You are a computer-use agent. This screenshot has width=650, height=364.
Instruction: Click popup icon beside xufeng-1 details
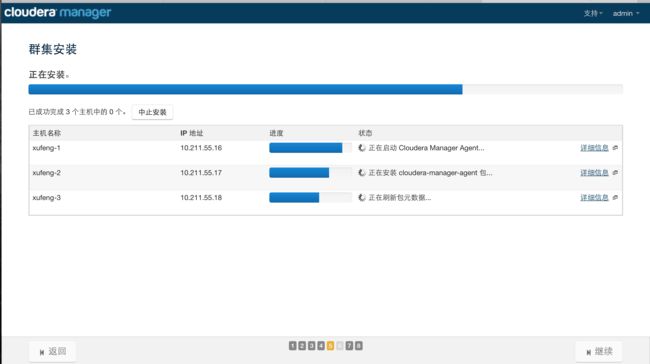point(615,148)
